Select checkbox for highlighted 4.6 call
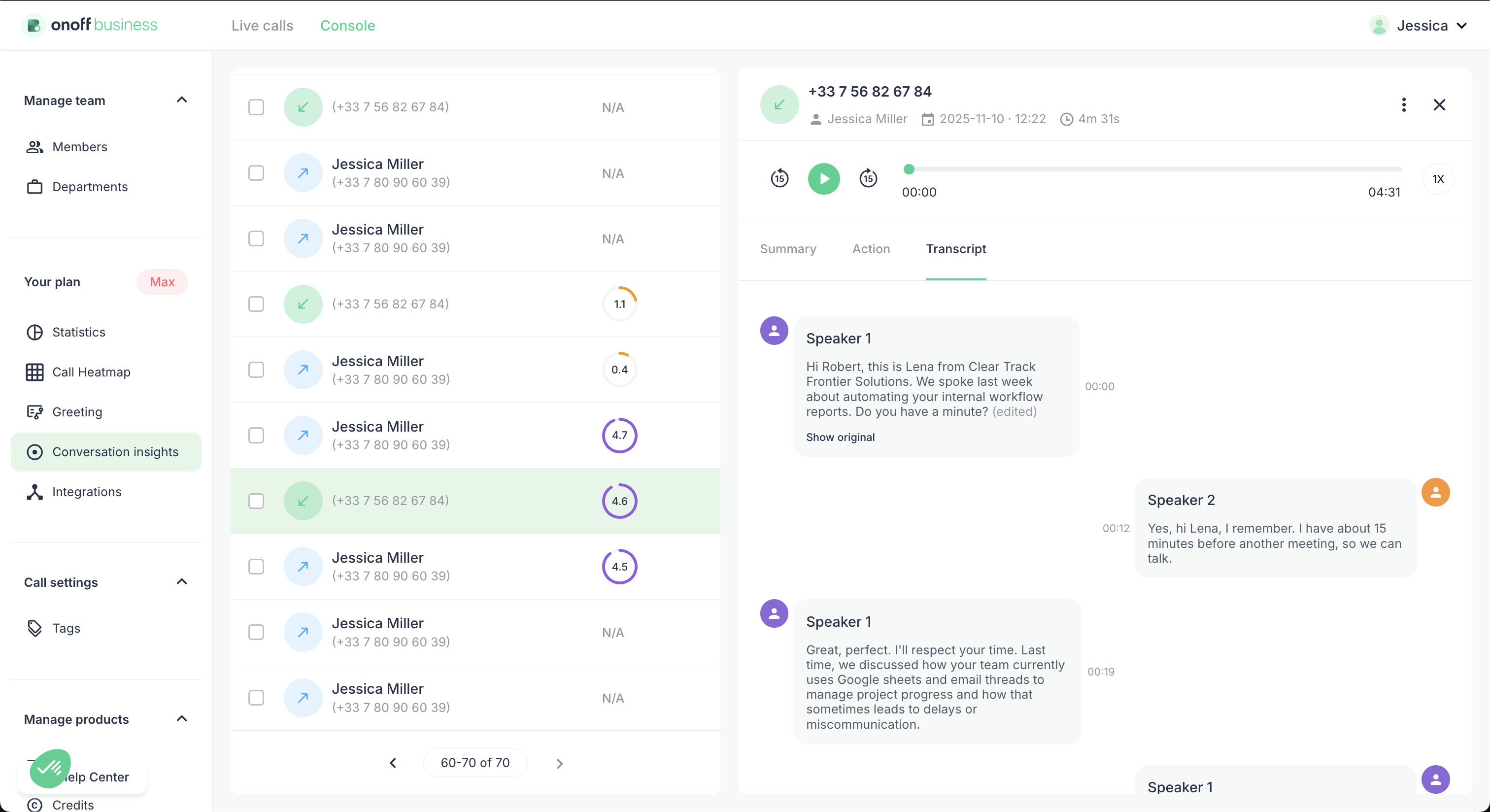This screenshot has width=1490, height=812. coord(256,501)
